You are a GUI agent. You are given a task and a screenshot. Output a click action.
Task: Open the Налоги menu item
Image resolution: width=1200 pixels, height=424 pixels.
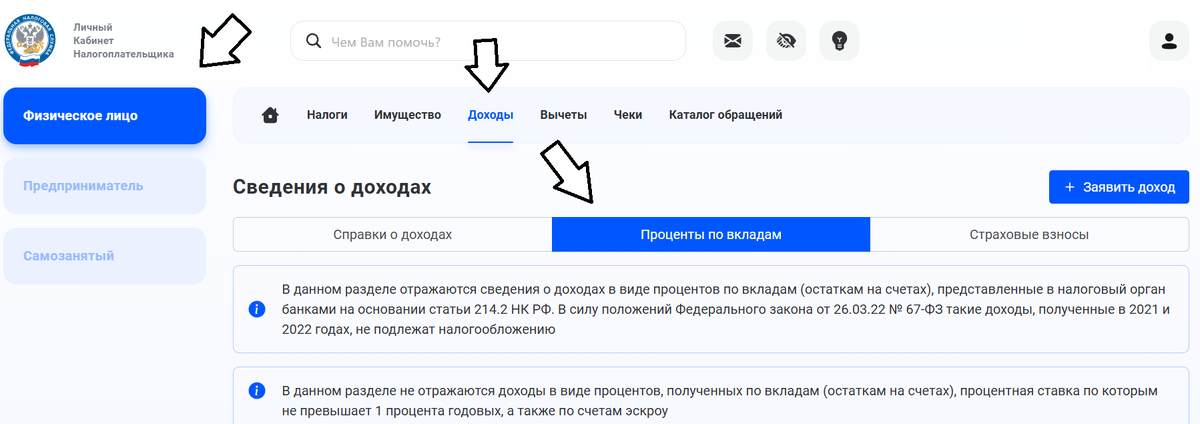327,115
